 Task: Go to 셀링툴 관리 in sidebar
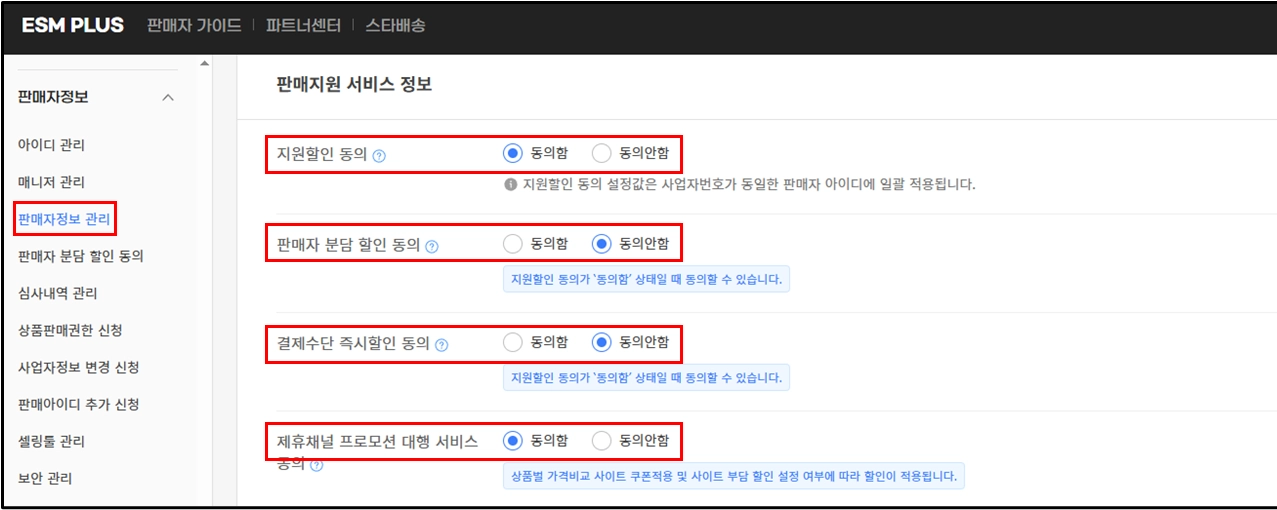51,441
